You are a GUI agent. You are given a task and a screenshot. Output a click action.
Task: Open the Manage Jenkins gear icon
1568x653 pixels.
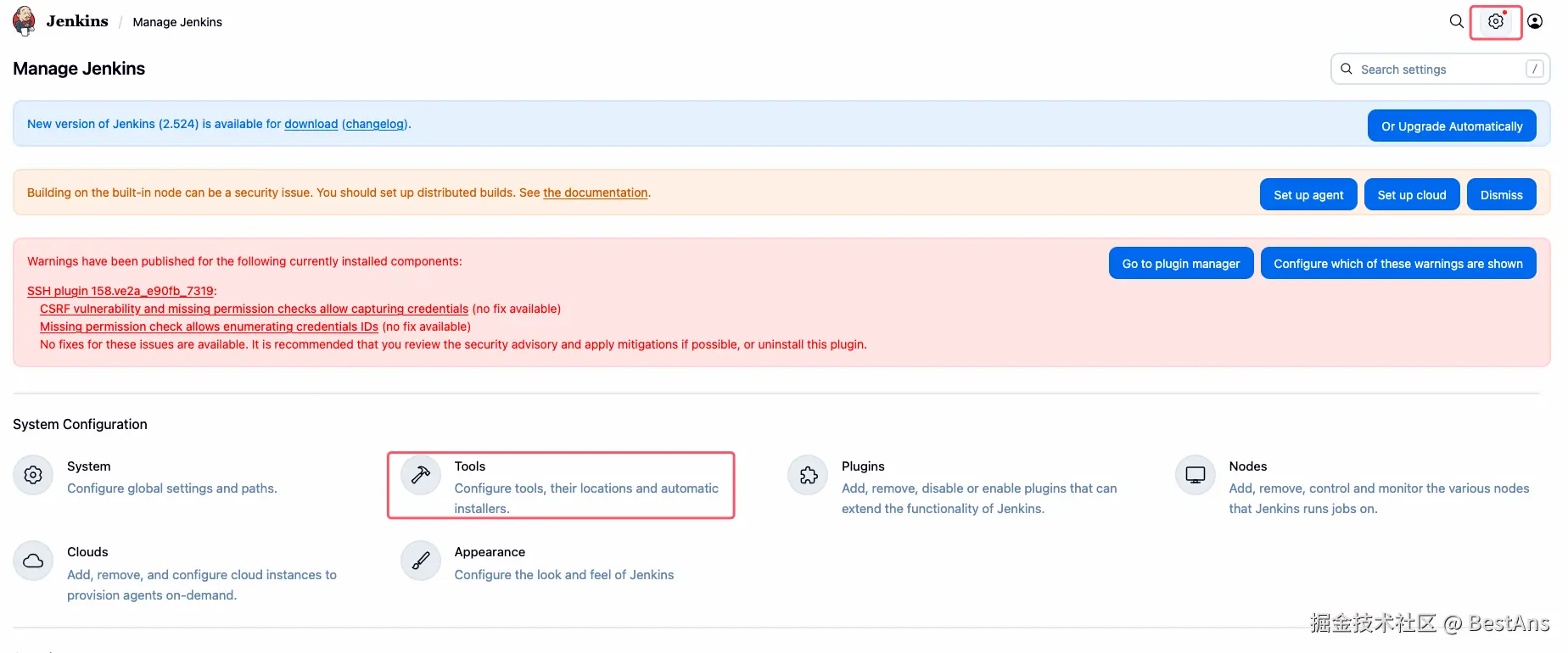point(1496,21)
